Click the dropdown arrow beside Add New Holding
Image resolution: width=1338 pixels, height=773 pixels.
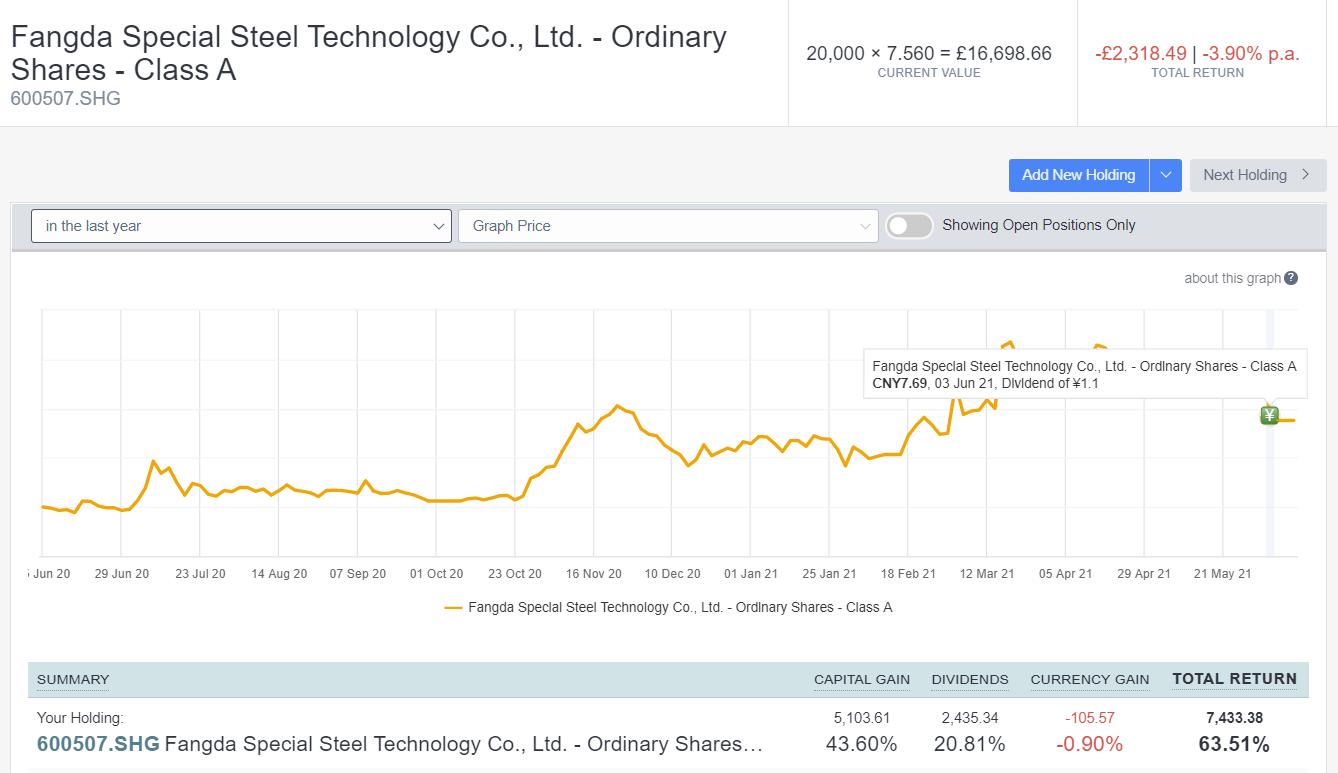pos(1166,175)
